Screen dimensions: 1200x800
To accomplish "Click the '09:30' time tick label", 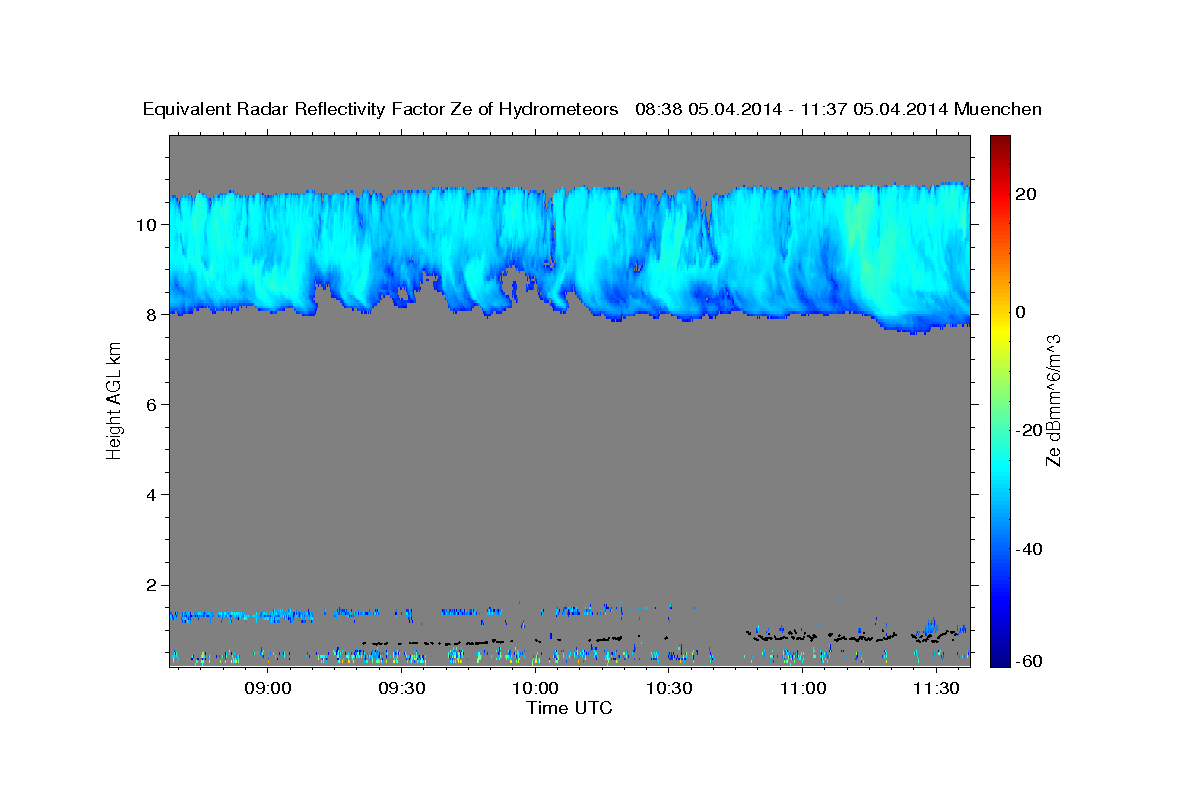I will tap(402, 688).
